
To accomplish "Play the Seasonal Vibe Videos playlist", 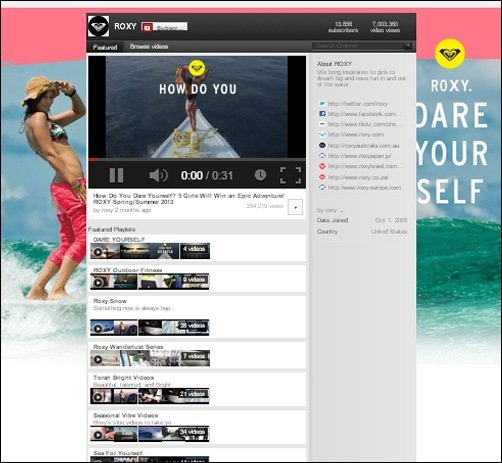I will 98,435.
